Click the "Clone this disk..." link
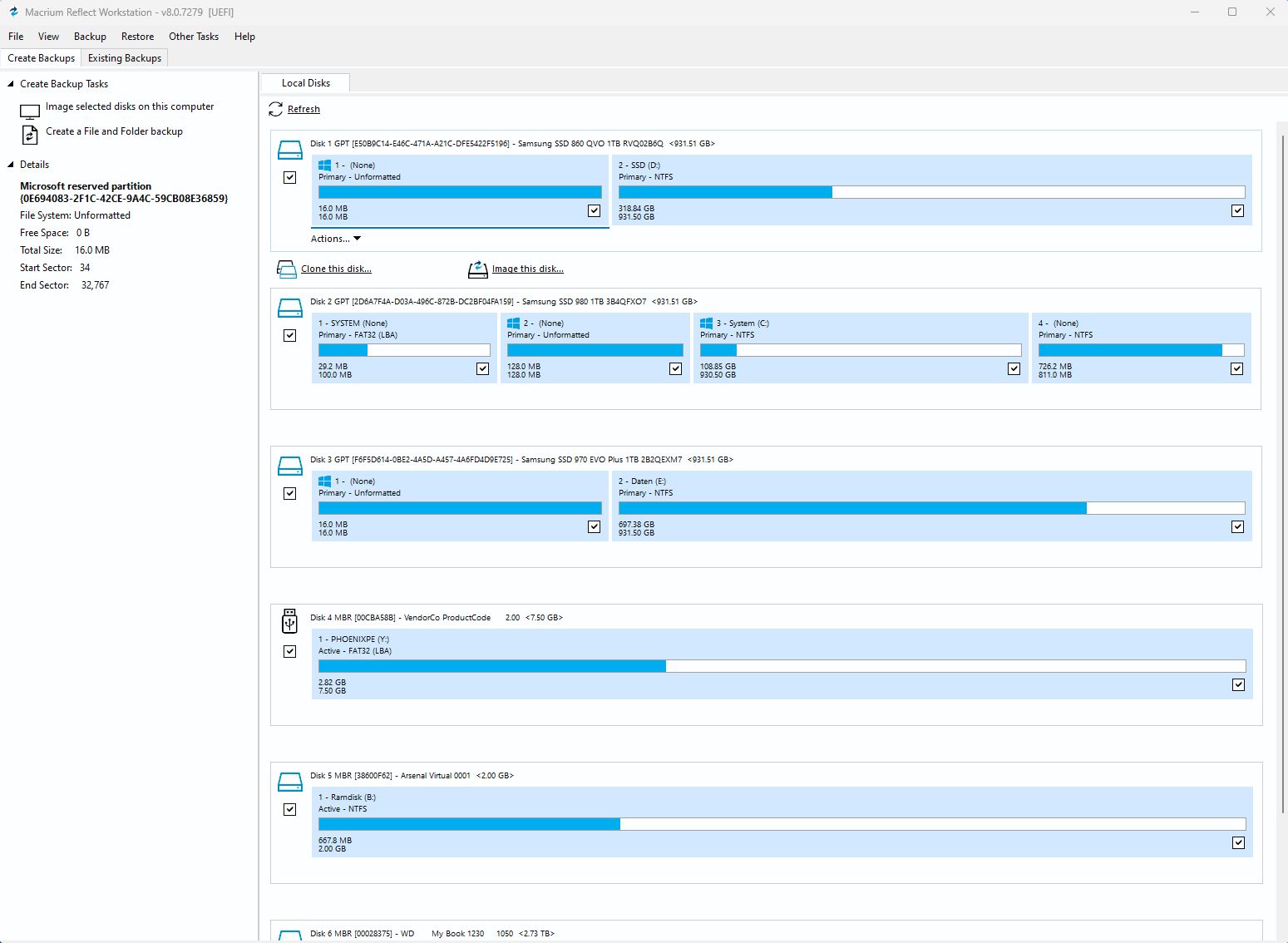The image size is (1288, 943). click(x=336, y=269)
